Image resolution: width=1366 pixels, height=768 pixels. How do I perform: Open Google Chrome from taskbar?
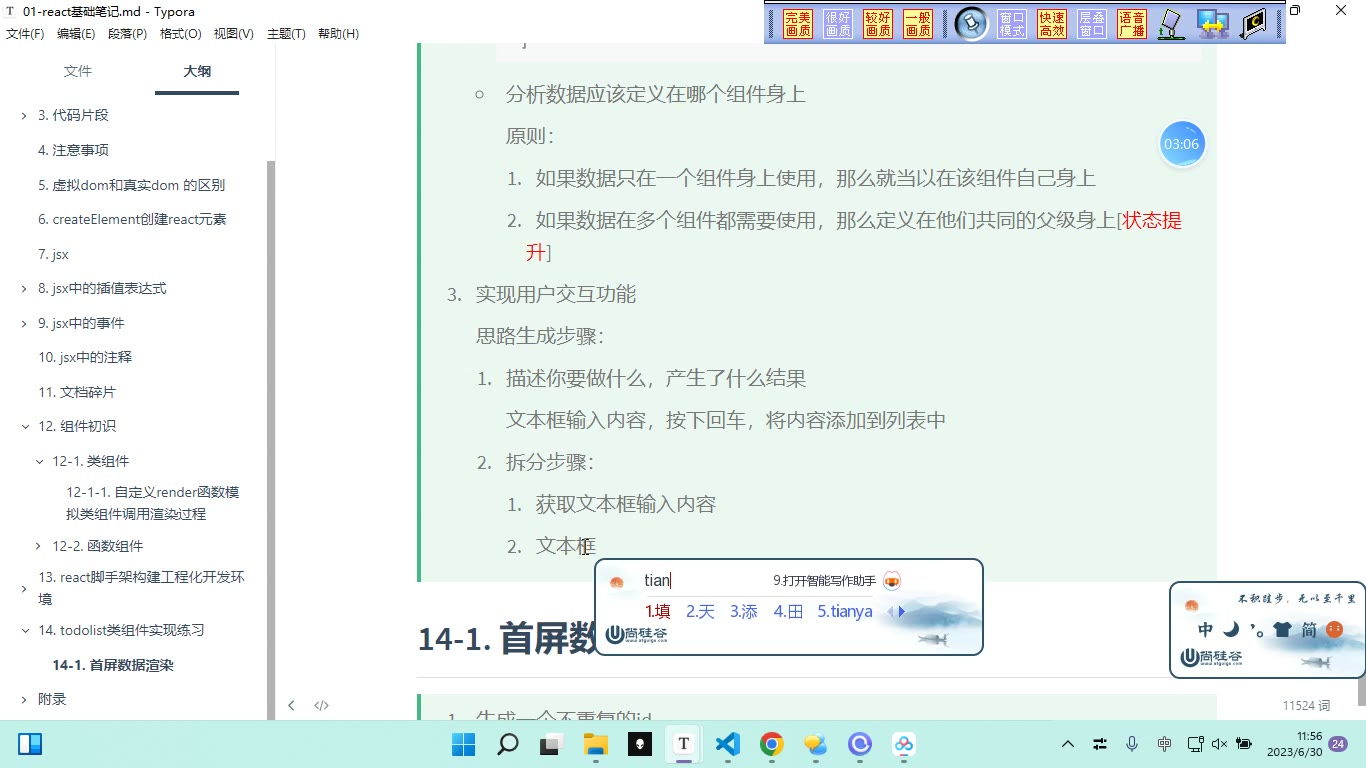pyautogui.click(x=771, y=744)
